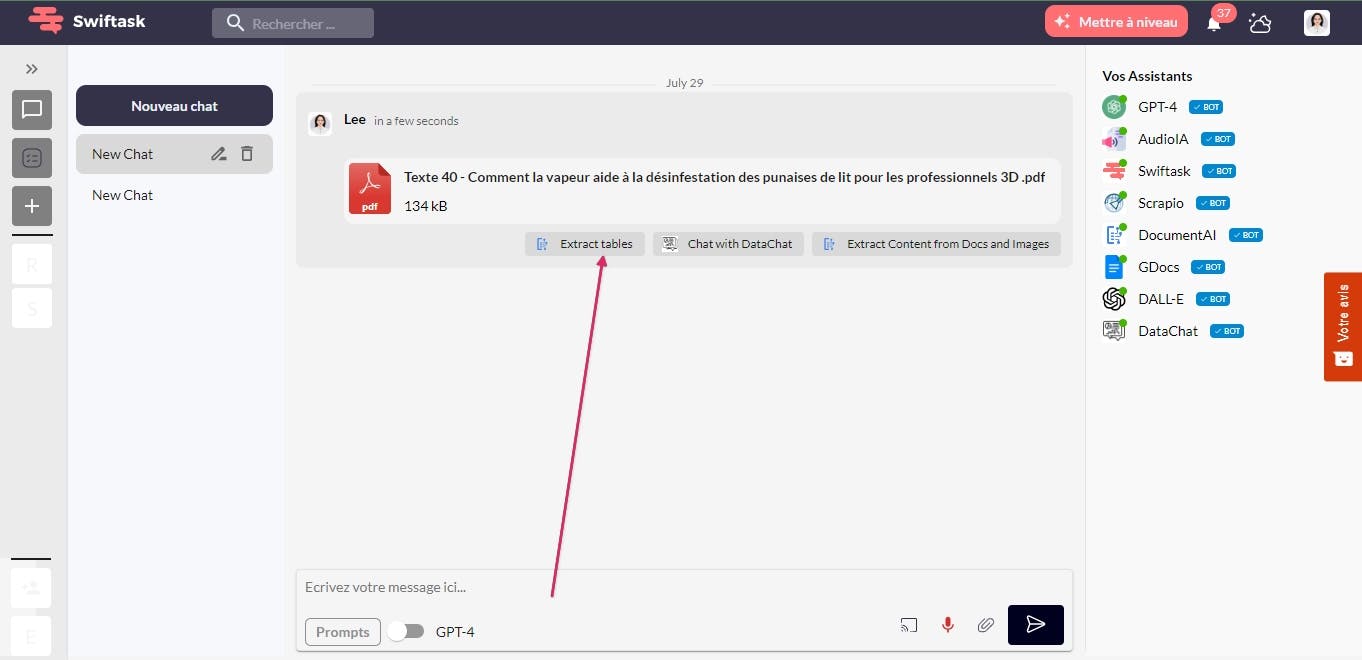1362x660 pixels.
Task: Attach a file with paperclip icon
Action: click(x=986, y=625)
